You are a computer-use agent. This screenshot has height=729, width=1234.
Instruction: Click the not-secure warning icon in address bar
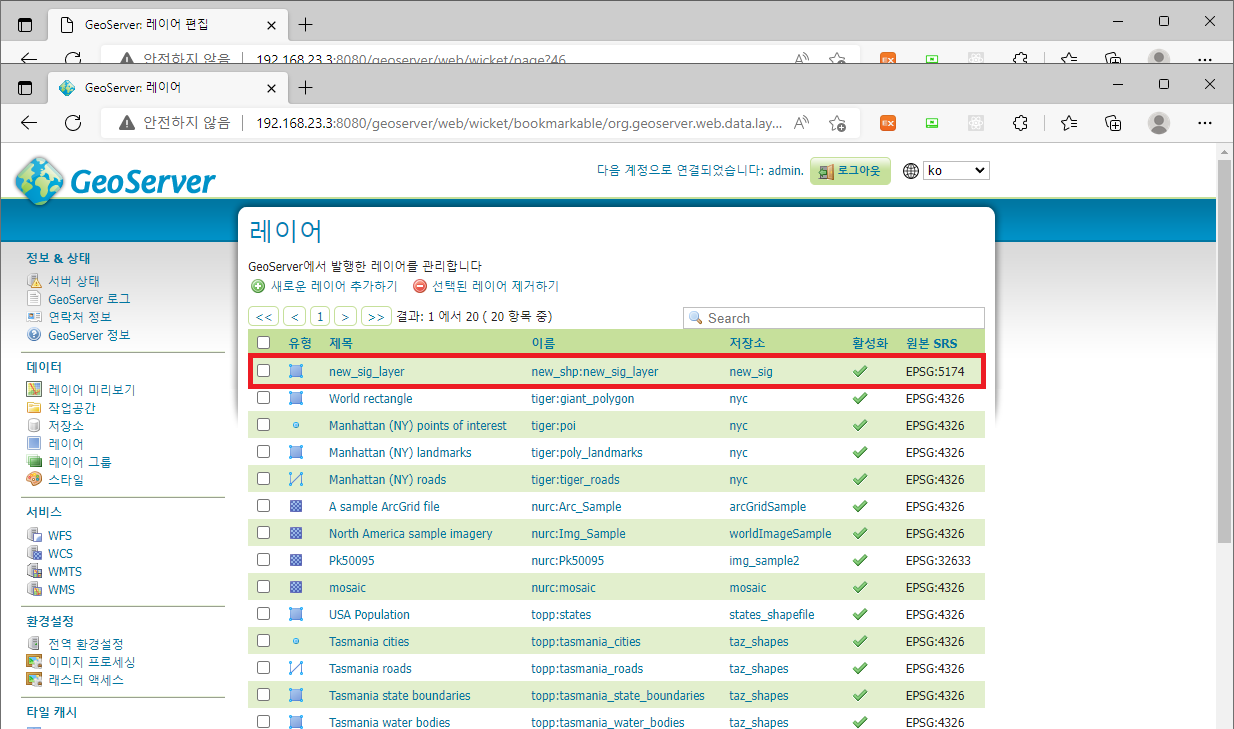coord(126,123)
